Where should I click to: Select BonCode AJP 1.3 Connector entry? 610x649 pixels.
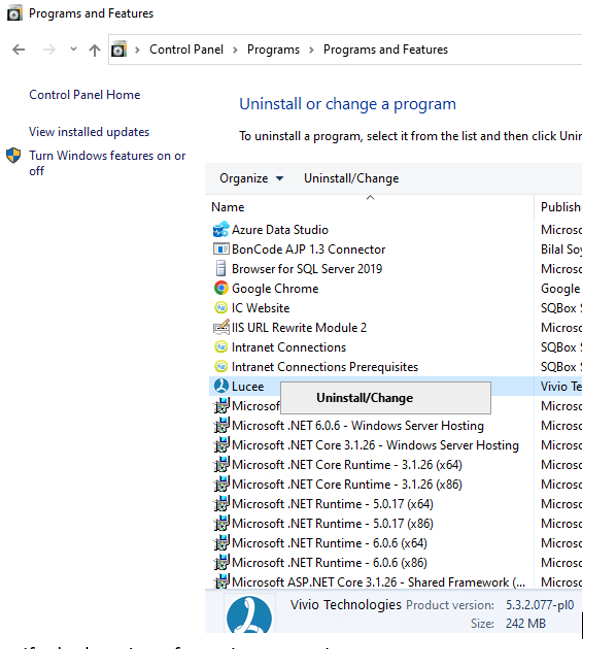pos(308,249)
